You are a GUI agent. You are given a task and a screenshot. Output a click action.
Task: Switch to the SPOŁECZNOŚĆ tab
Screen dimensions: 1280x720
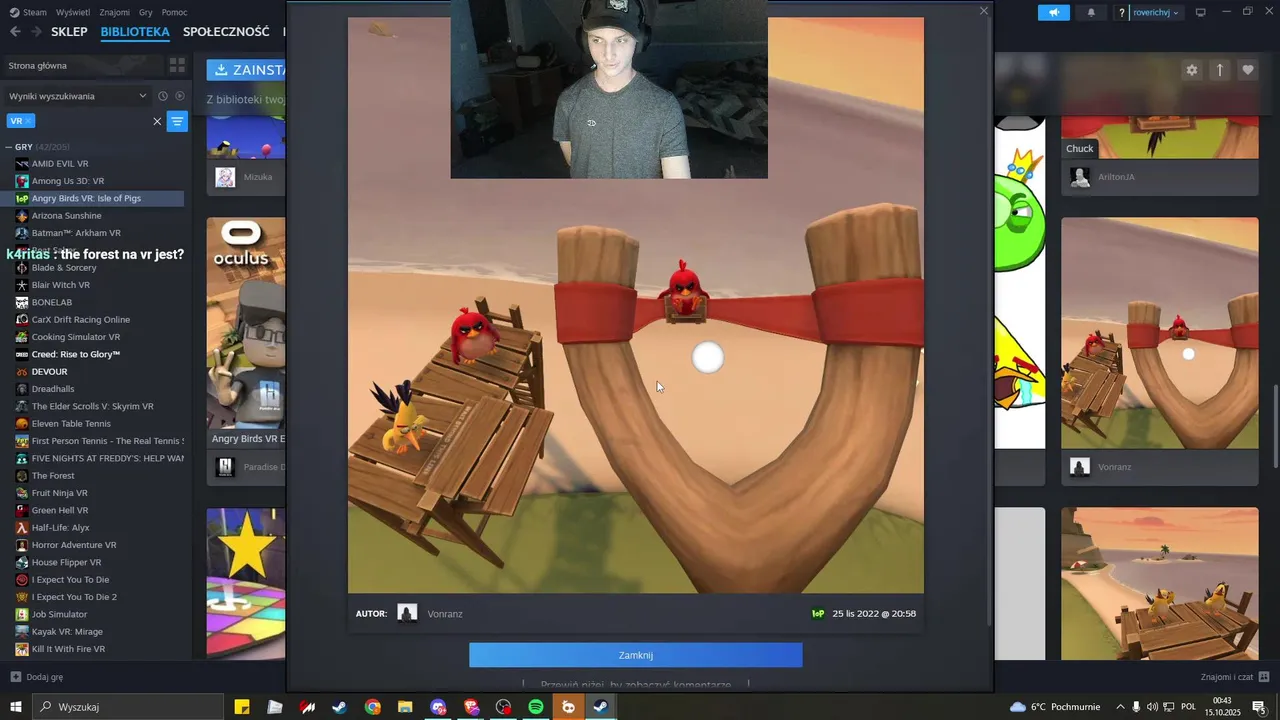pyautogui.click(x=226, y=32)
